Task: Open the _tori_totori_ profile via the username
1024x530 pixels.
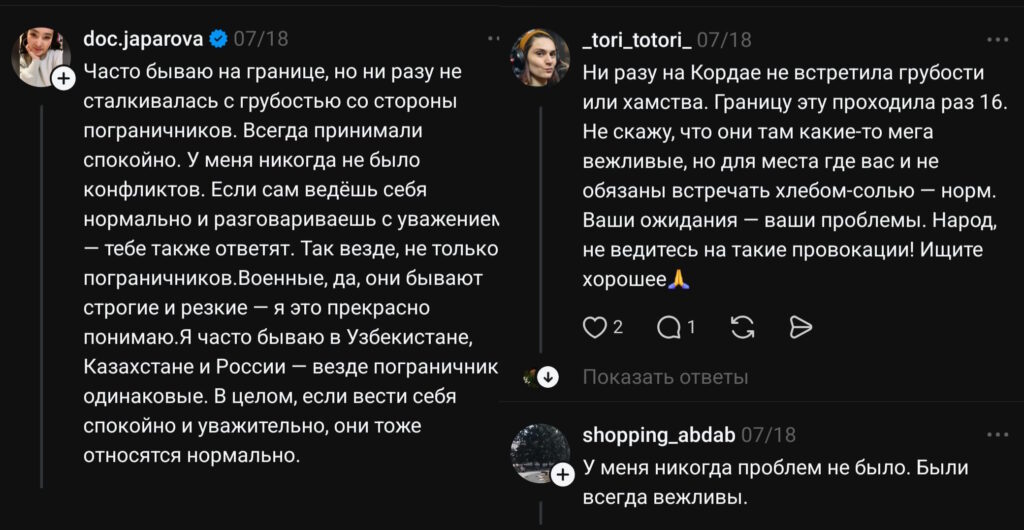Action: pos(635,40)
